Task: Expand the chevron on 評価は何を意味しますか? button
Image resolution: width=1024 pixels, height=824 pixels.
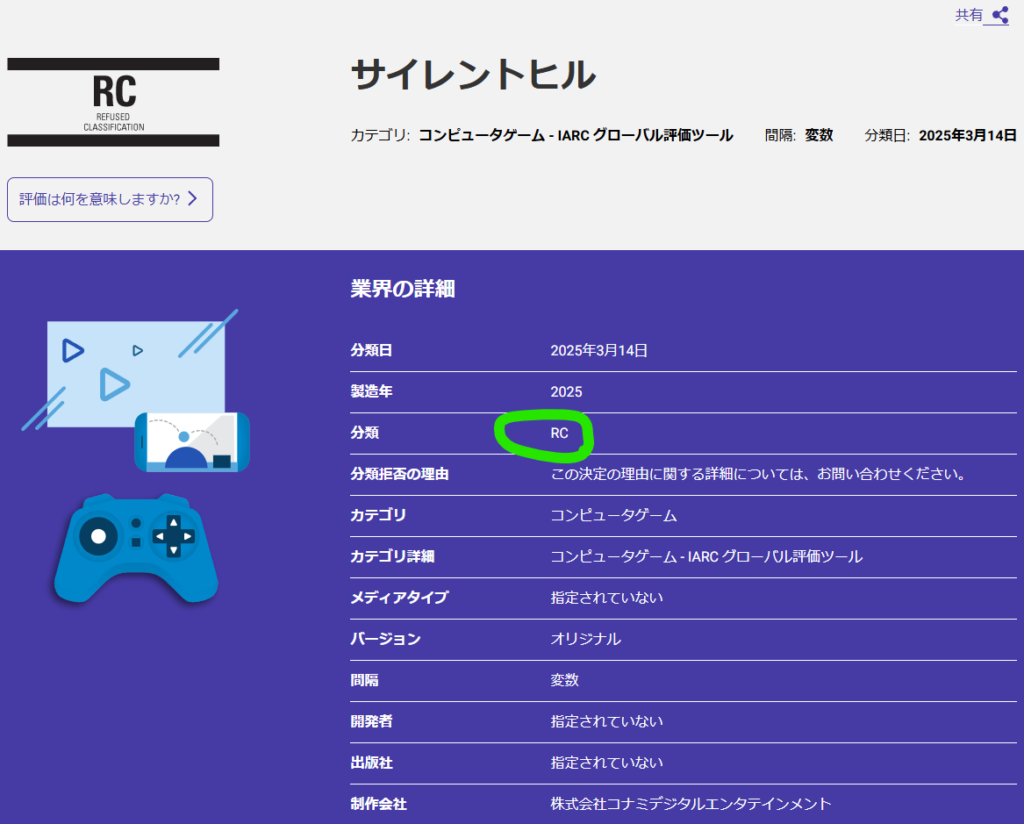Action: [x=193, y=198]
